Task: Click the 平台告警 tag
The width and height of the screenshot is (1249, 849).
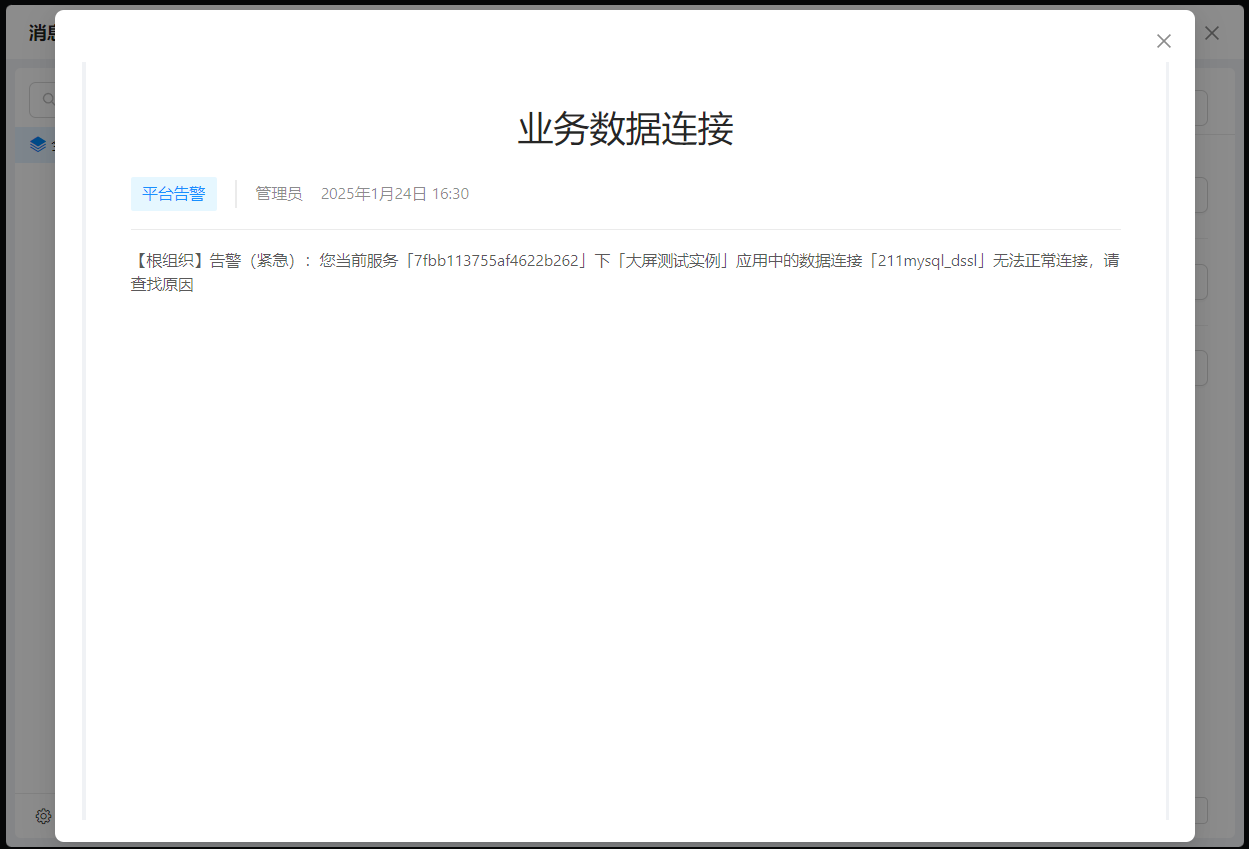Action: (173, 194)
